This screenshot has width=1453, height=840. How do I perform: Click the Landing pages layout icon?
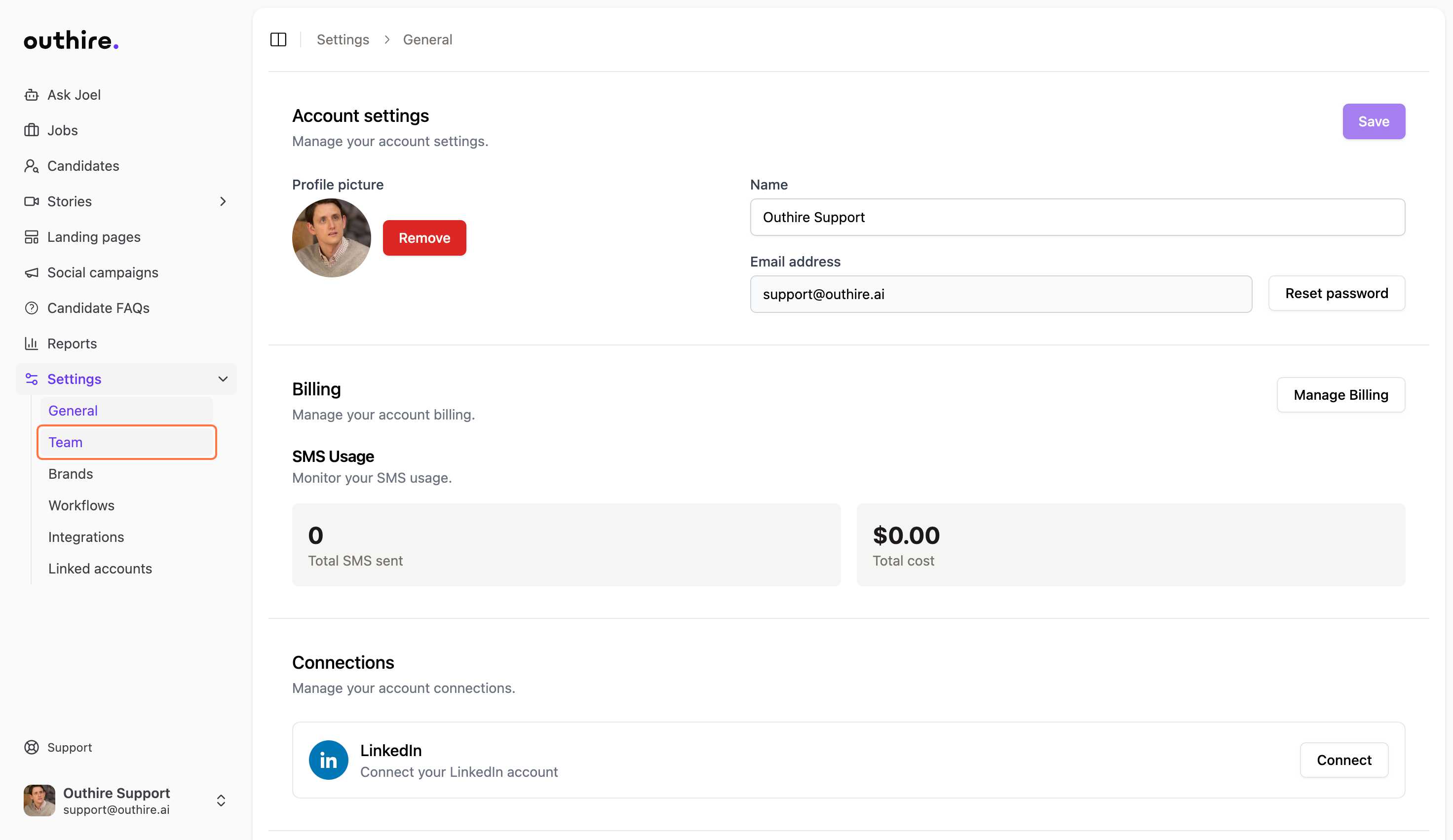tap(31, 237)
